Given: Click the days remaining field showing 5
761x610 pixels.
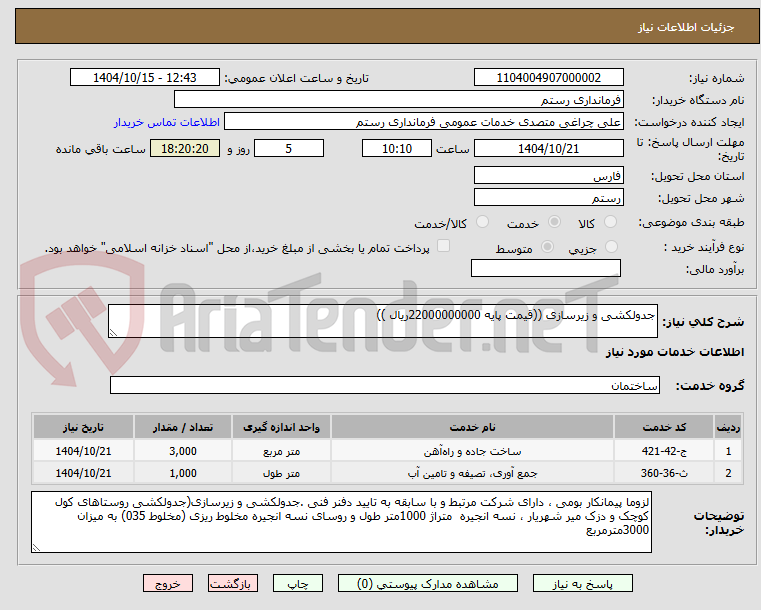Looking at the screenshot, I should click(x=289, y=148).
